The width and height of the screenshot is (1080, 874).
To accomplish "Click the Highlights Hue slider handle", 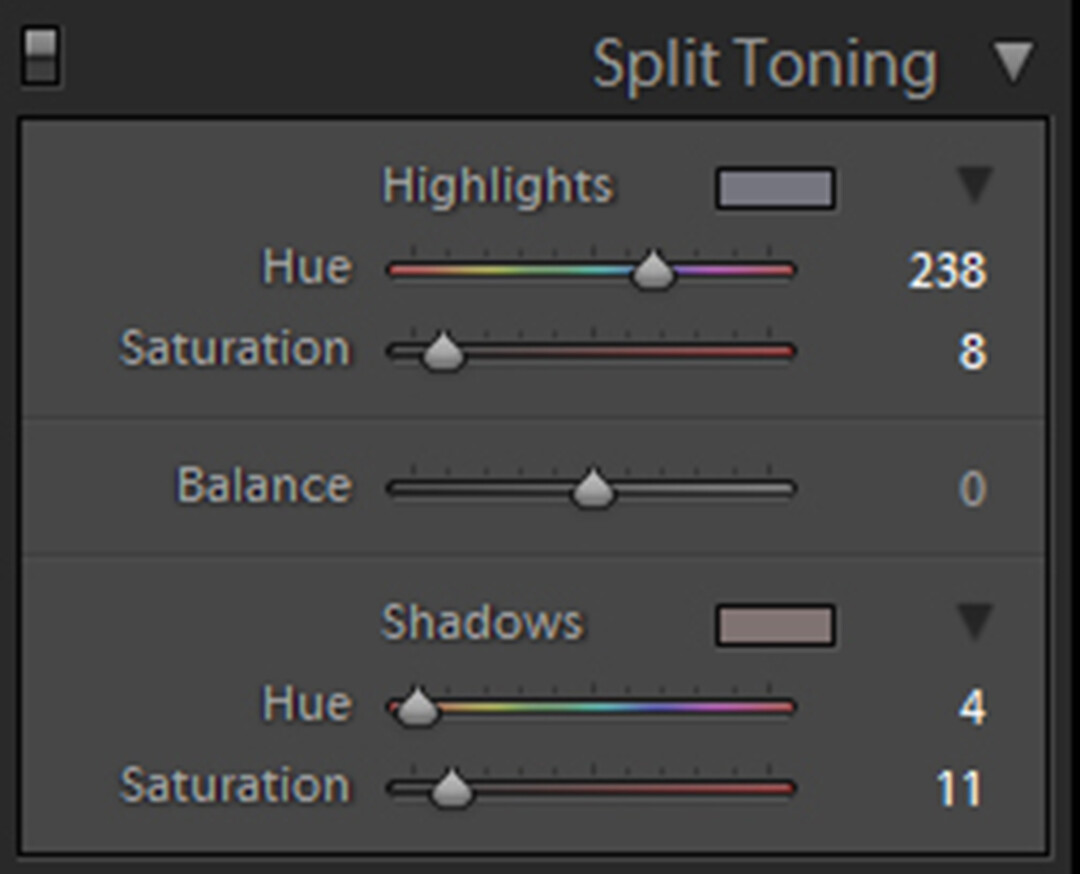I will point(654,270).
